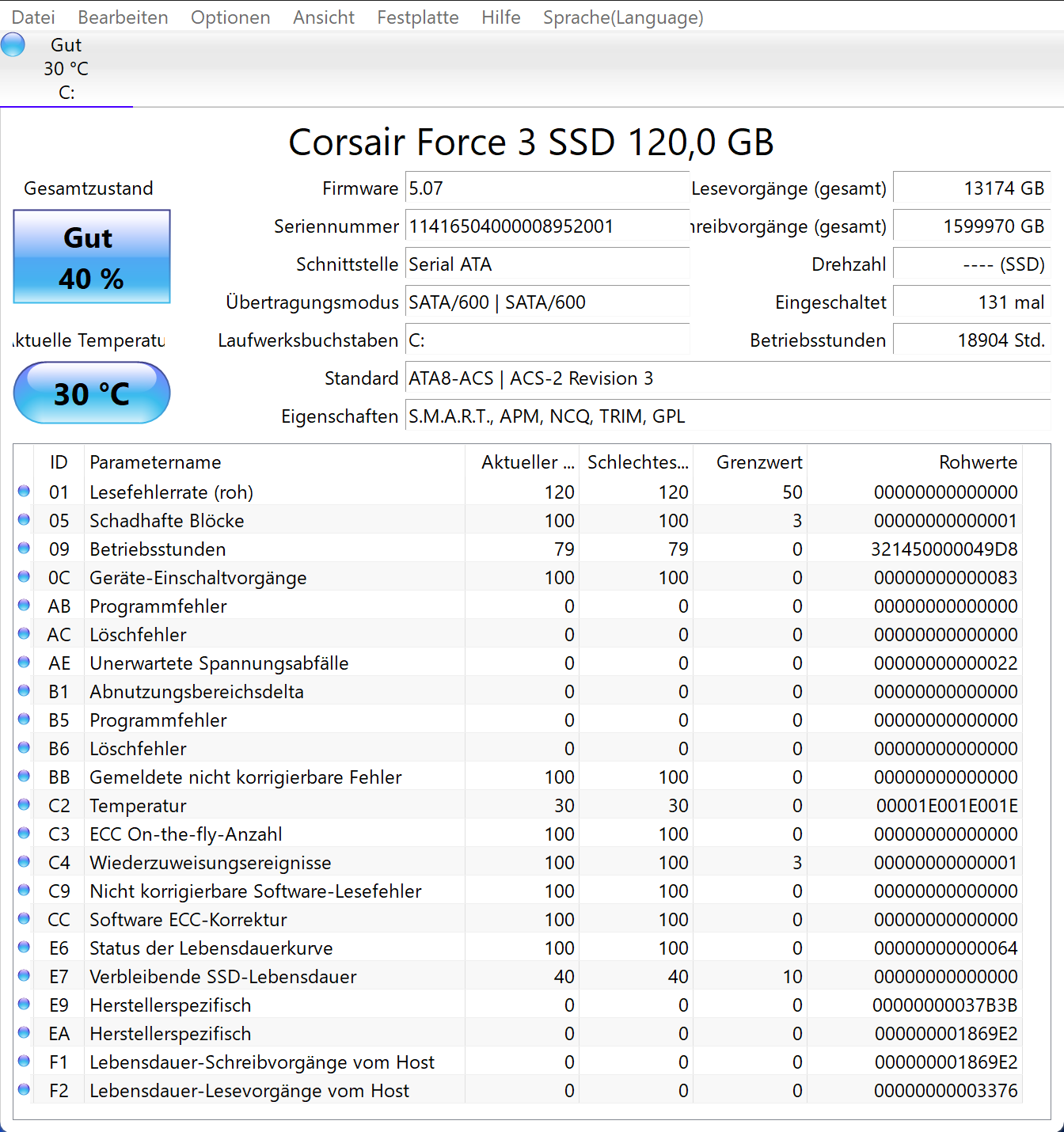The image size is (1064, 1132).
Task: Click the 30 °C temperature indicator
Action: point(91,393)
